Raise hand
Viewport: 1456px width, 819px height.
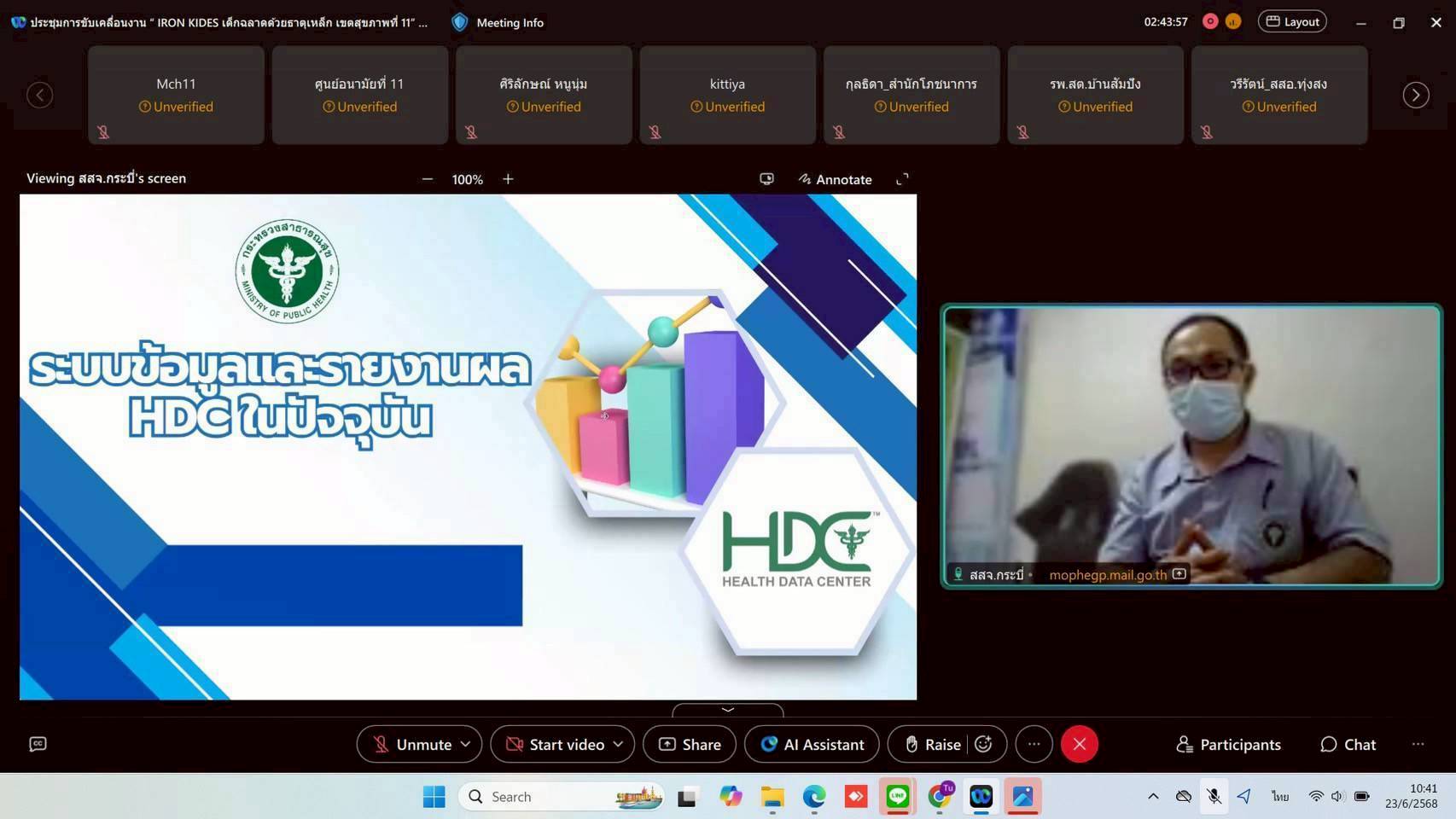pos(932,744)
